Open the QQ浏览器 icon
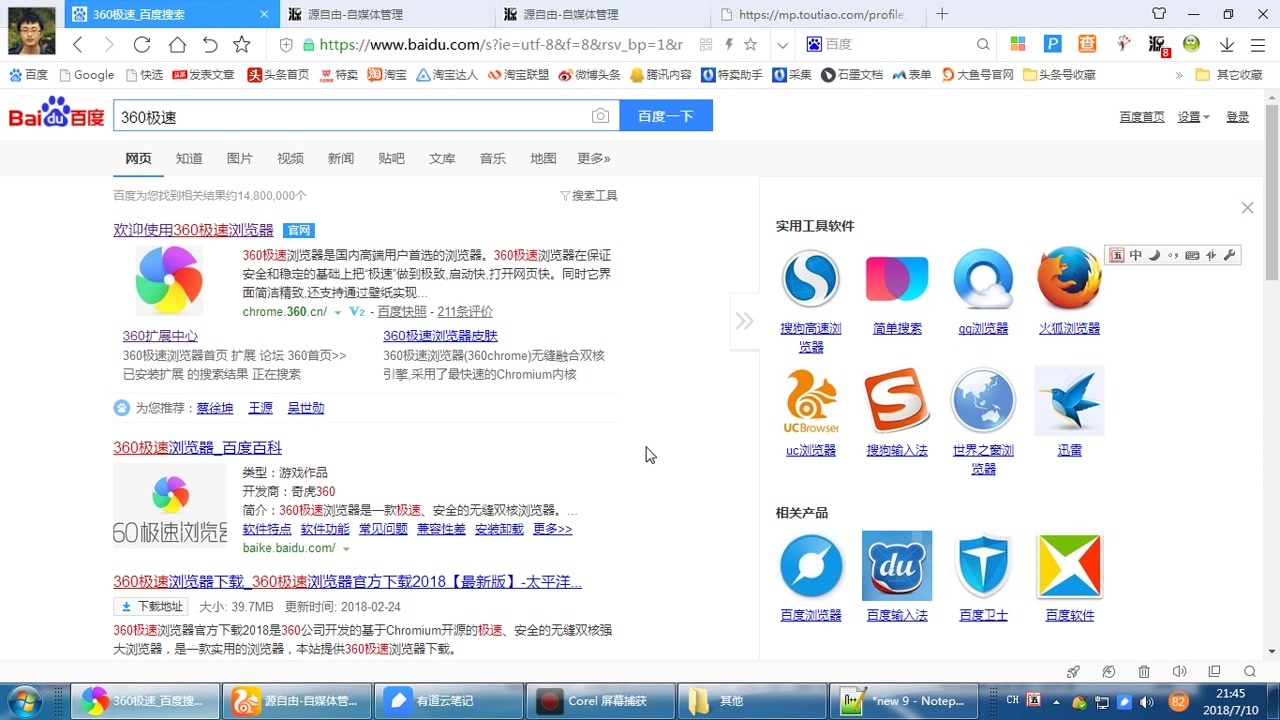 [983, 279]
